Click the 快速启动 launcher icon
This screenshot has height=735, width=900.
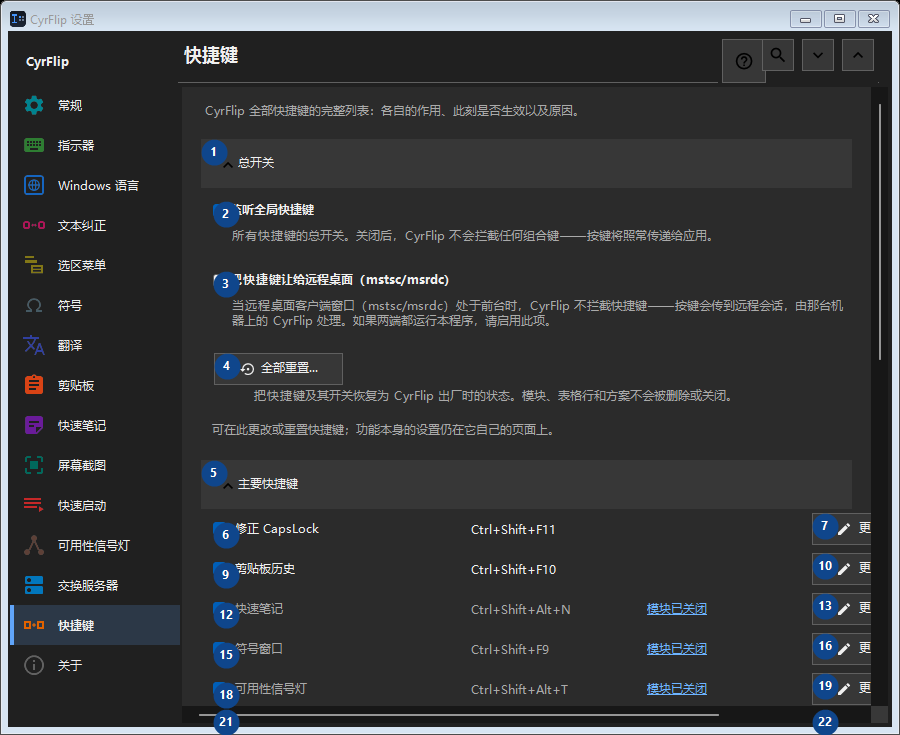coord(34,505)
